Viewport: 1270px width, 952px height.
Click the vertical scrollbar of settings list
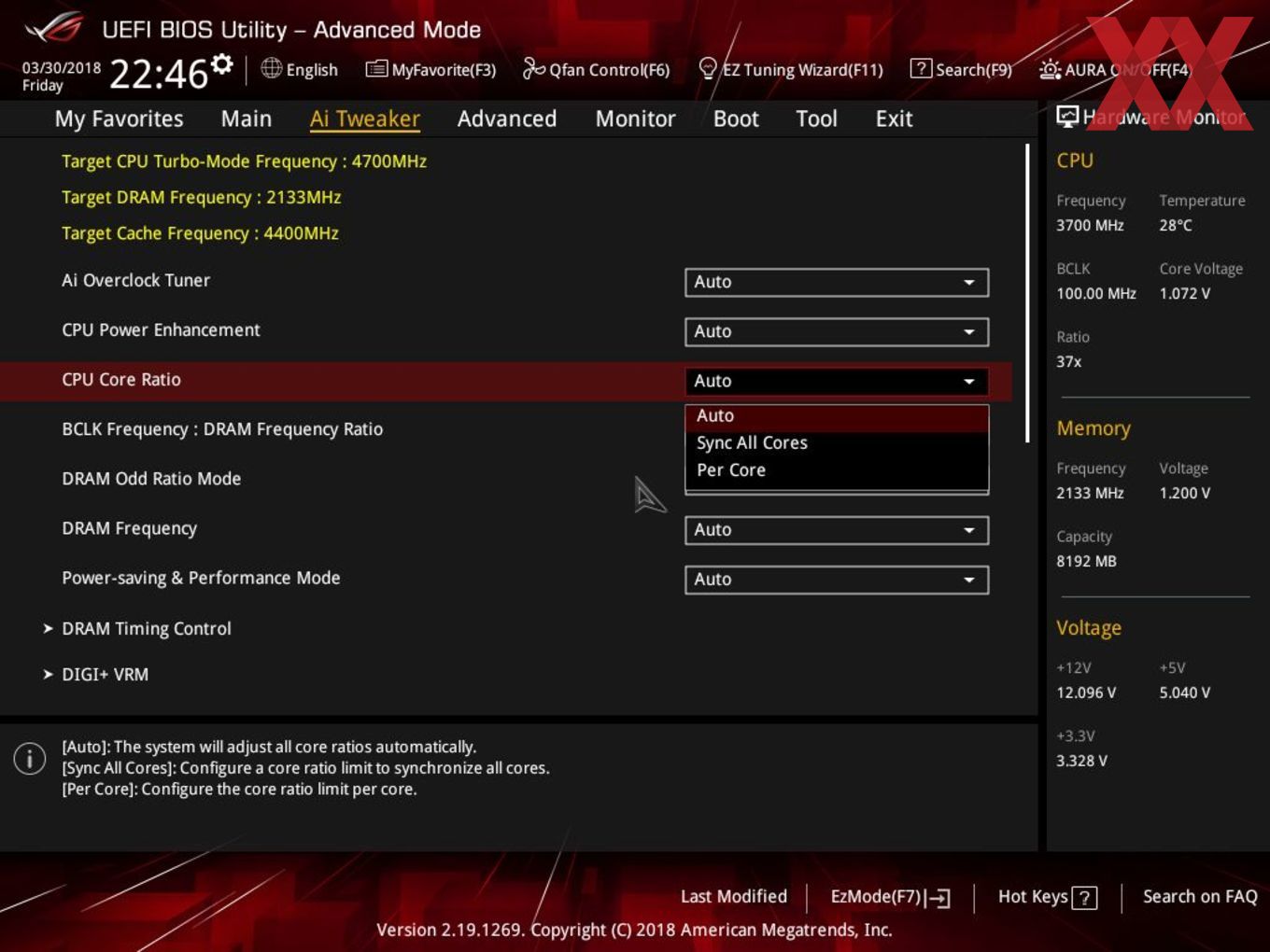click(x=1027, y=292)
